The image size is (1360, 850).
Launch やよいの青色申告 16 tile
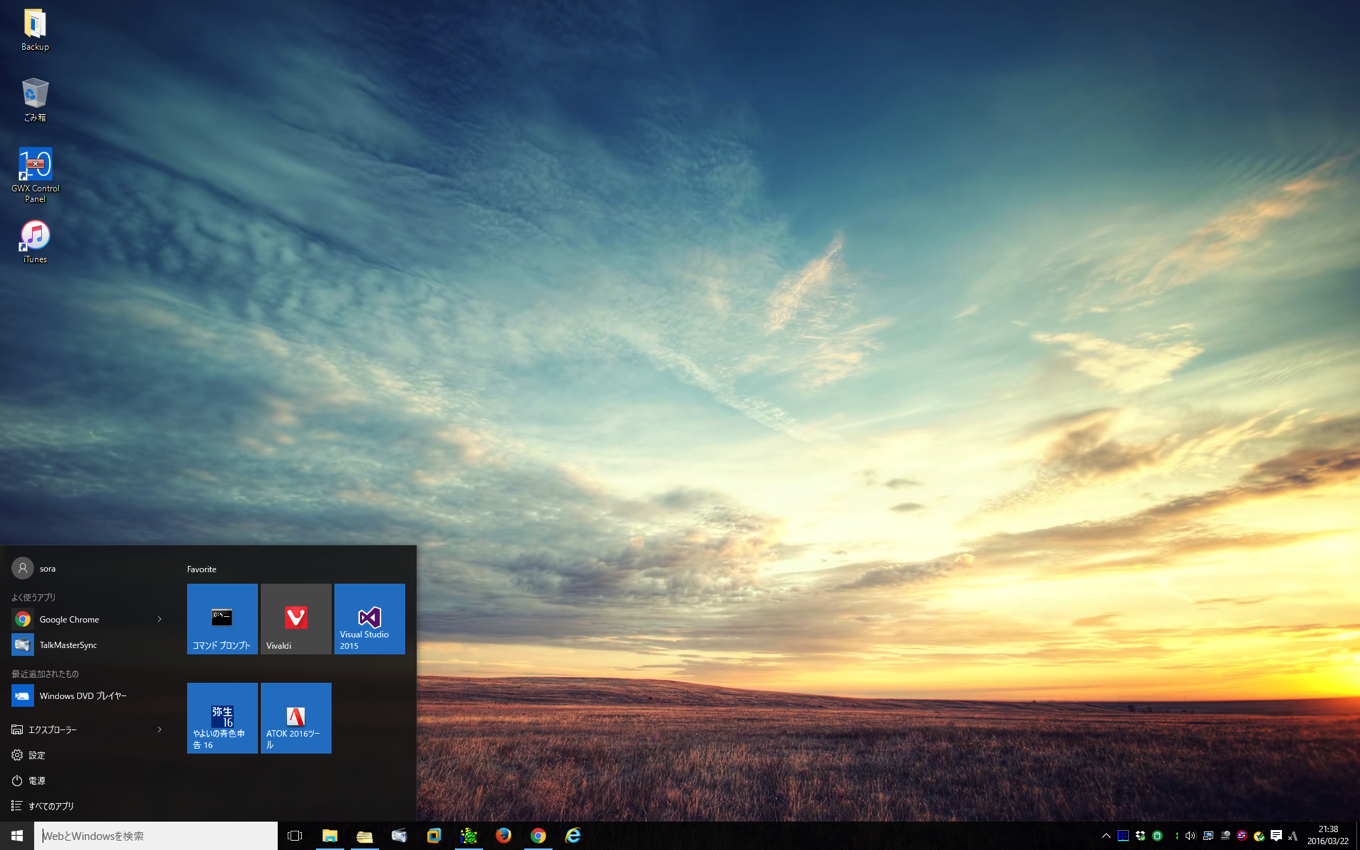click(x=222, y=718)
